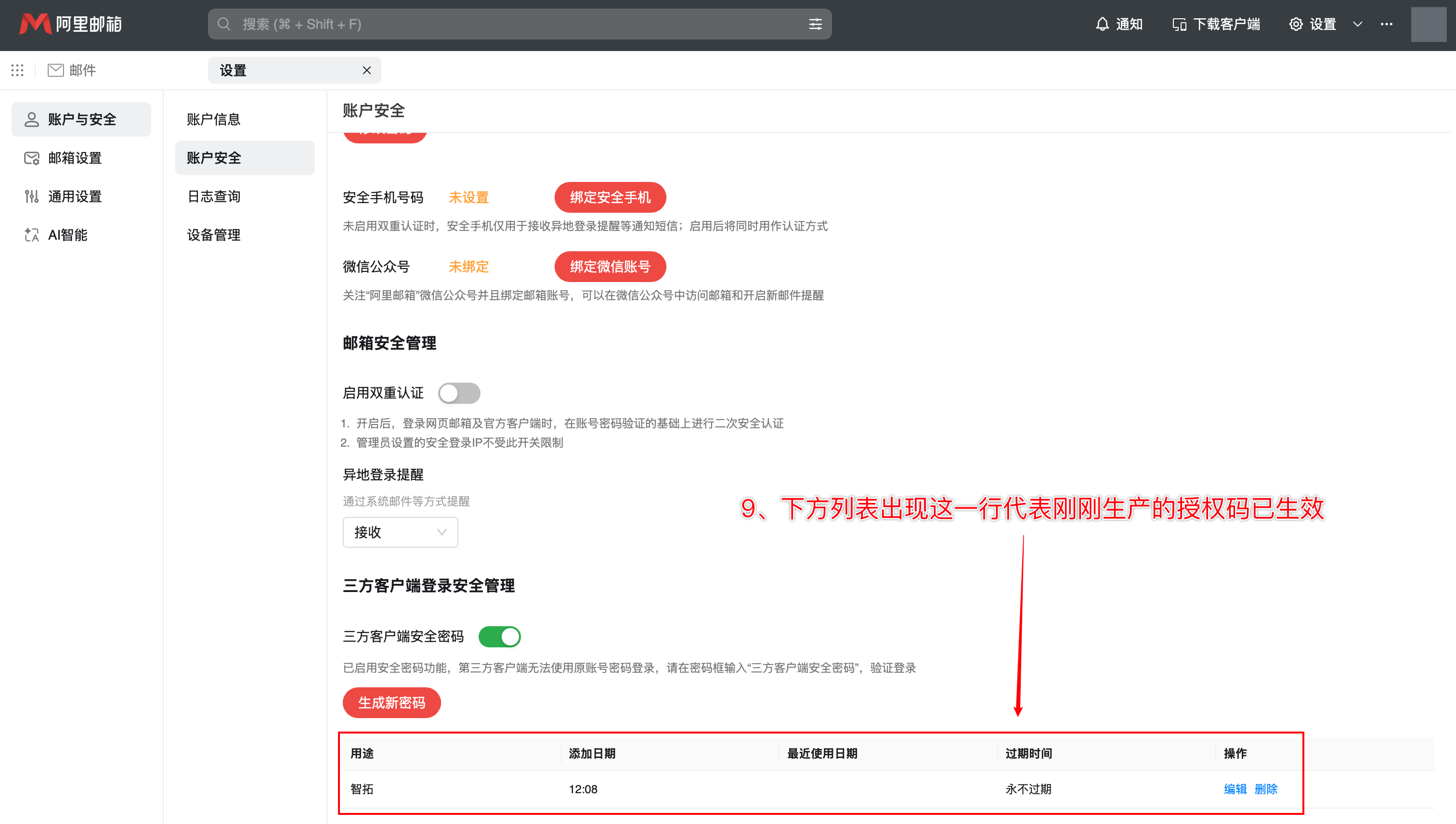This screenshot has width=1456, height=824.
Task: Open AI智能 in the sidebar
Action: (x=81, y=234)
